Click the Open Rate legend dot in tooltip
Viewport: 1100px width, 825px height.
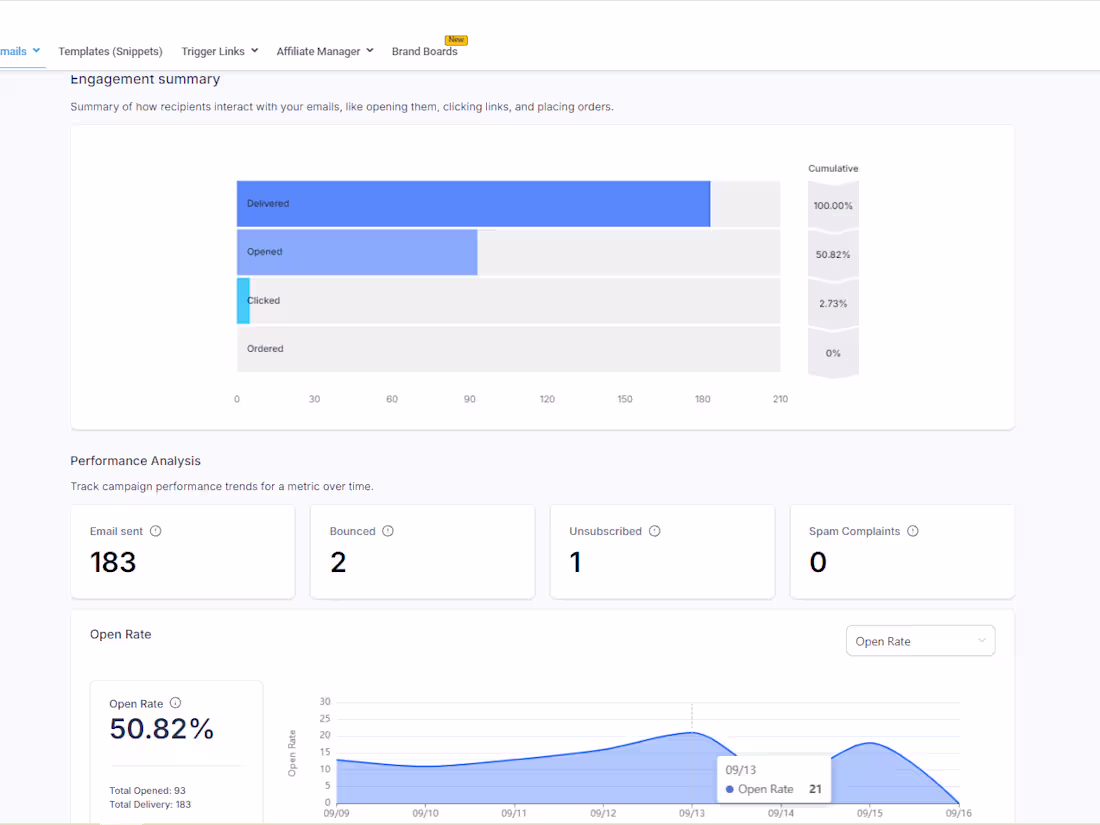pyautogui.click(x=730, y=790)
